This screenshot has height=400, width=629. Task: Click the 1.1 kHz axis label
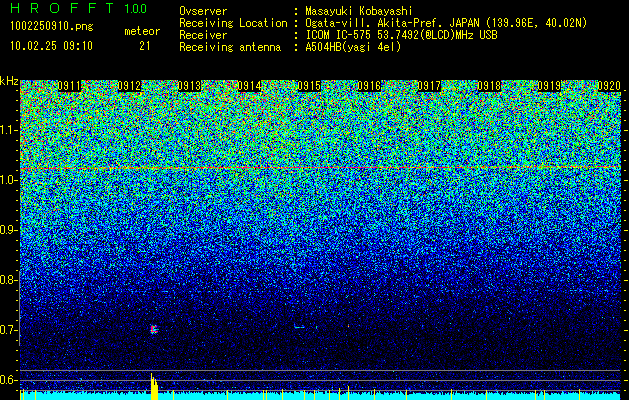click(x=8, y=130)
